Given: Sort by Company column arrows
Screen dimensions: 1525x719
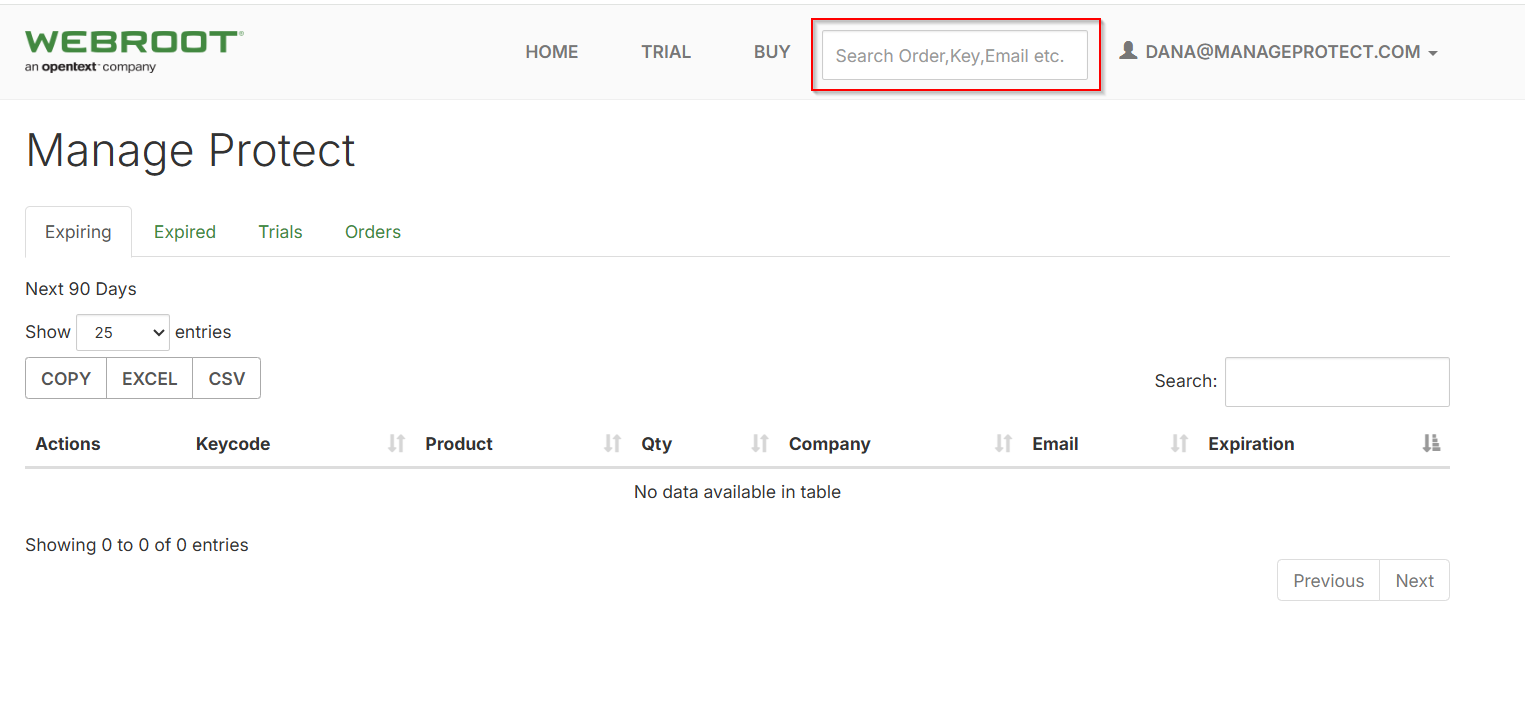Looking at the screenshot, I should pyautogui.click(x=1003, y=444).
